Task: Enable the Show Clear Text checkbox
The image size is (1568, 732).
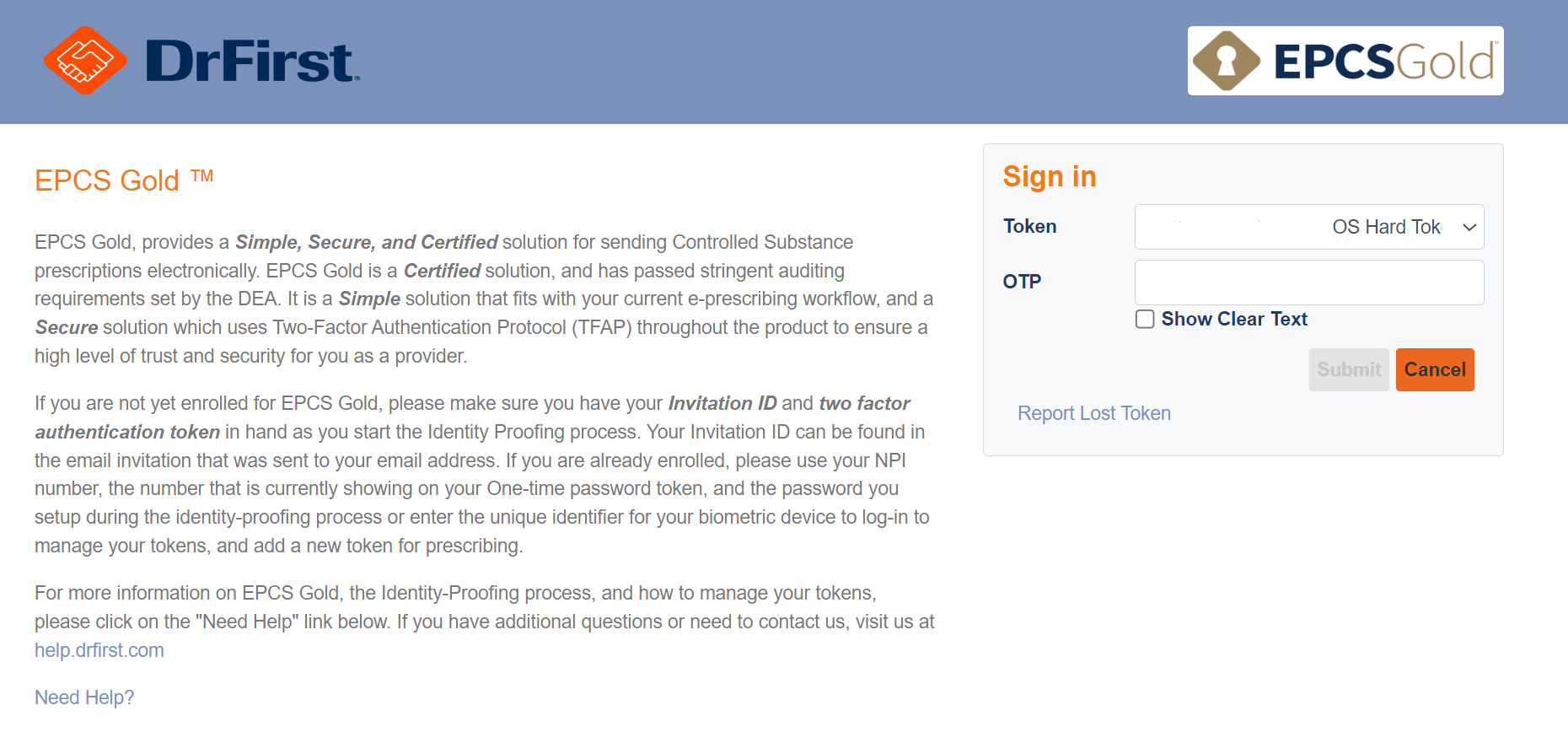Action: coord(1145,319)
